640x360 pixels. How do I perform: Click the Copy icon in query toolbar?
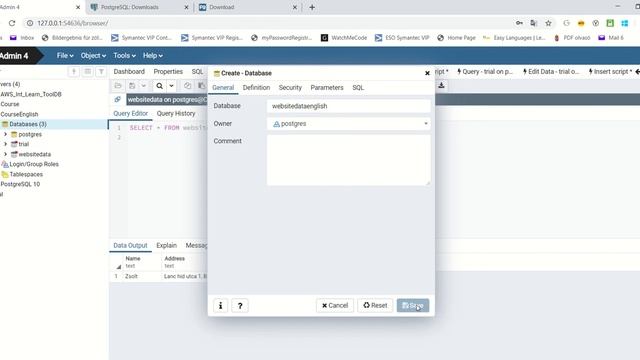[x=187, y=86]
